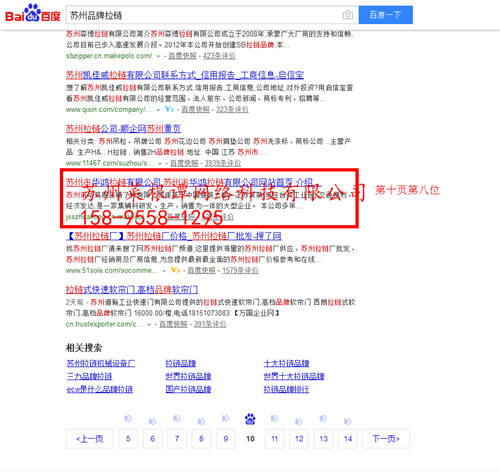Open the cn.trustexporter.com URL dropdown arrow

tap(149, 324)
